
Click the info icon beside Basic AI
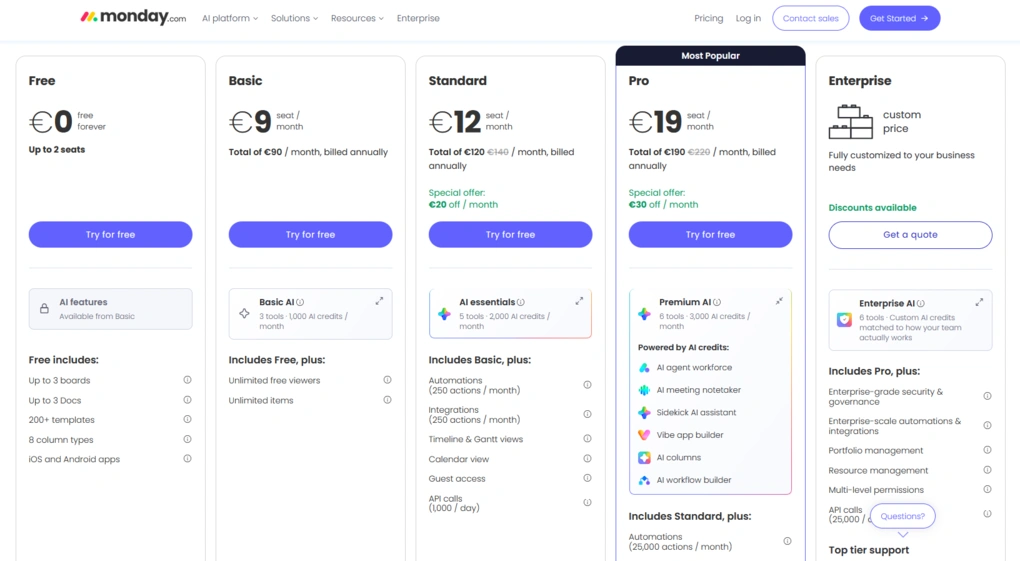click(300, 302)
